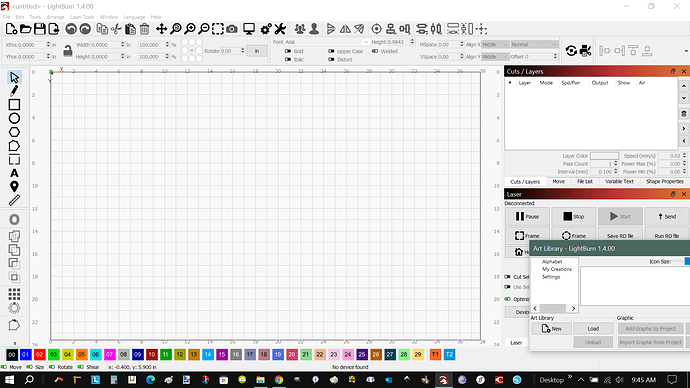Toggle the Welded switch
This screenshot has height=388, width=690.
[x=374, y=51]
